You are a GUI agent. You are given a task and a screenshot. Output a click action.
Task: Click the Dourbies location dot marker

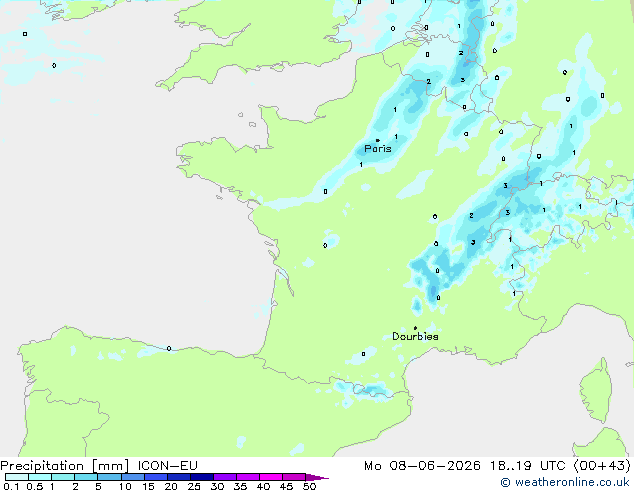[415, 328]
